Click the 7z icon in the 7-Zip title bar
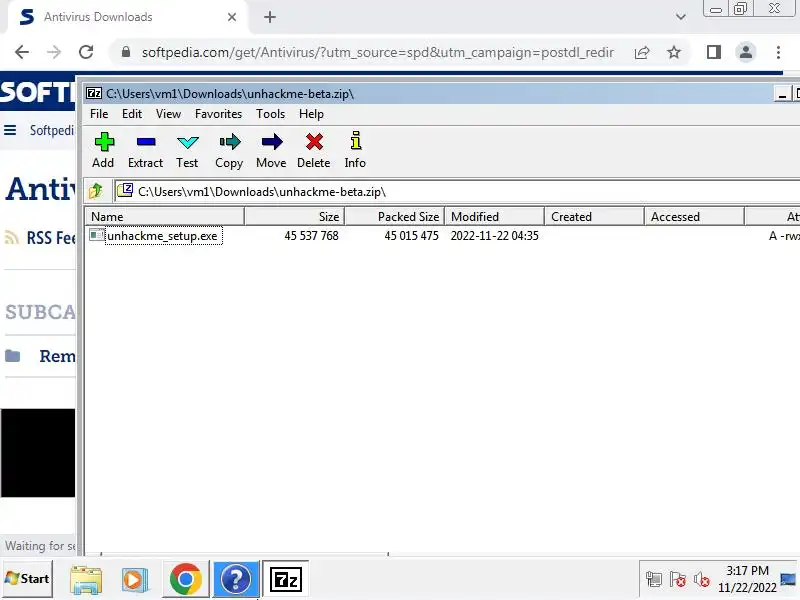Viewport: 800px width, 600px height. pyautogui.click(x=94, y=93)
